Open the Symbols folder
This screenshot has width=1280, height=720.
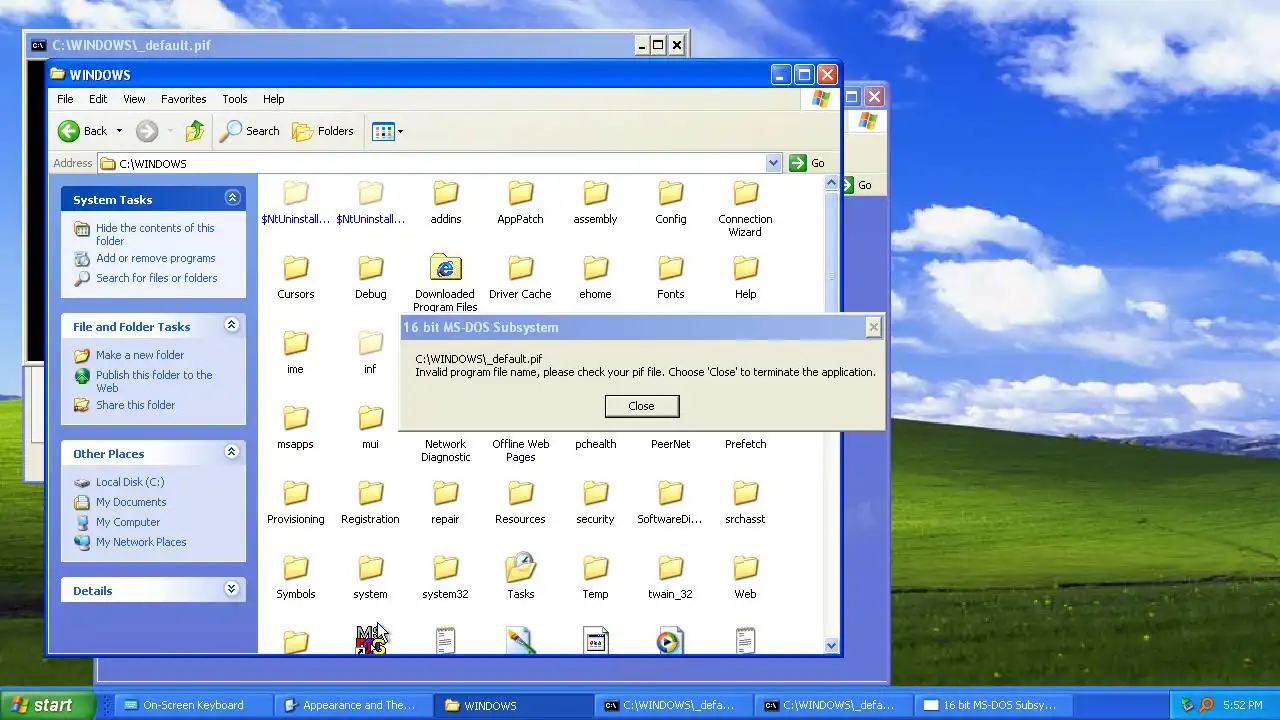(295, 578)
